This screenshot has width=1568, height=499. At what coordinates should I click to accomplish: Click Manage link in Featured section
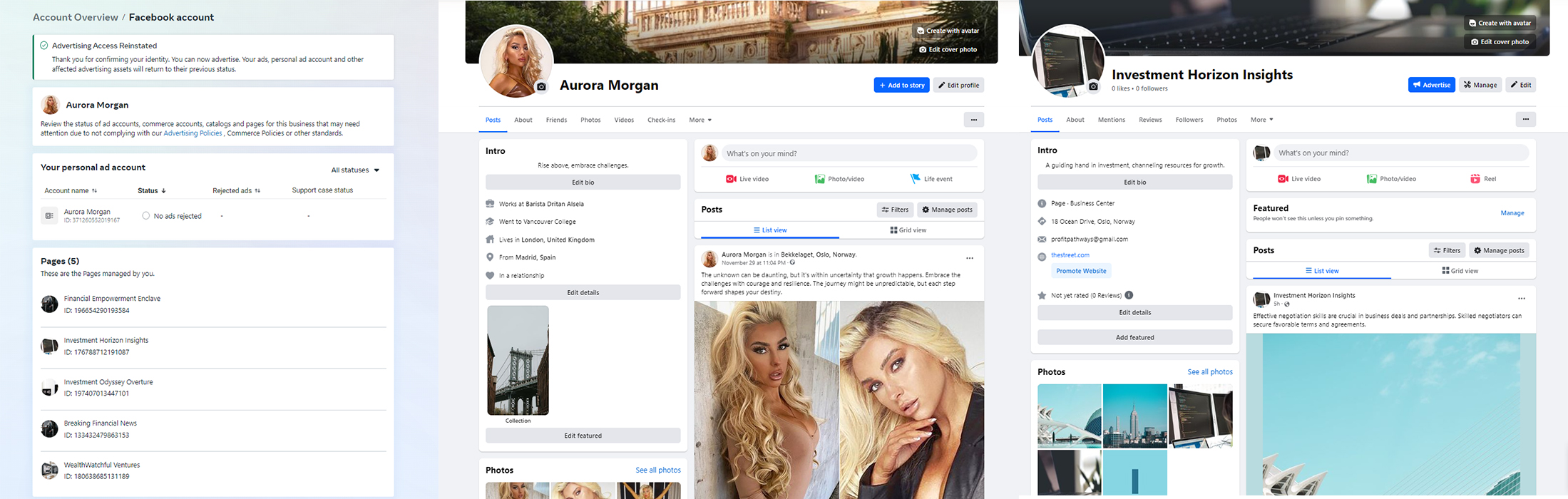click(x=1512, y=213)
